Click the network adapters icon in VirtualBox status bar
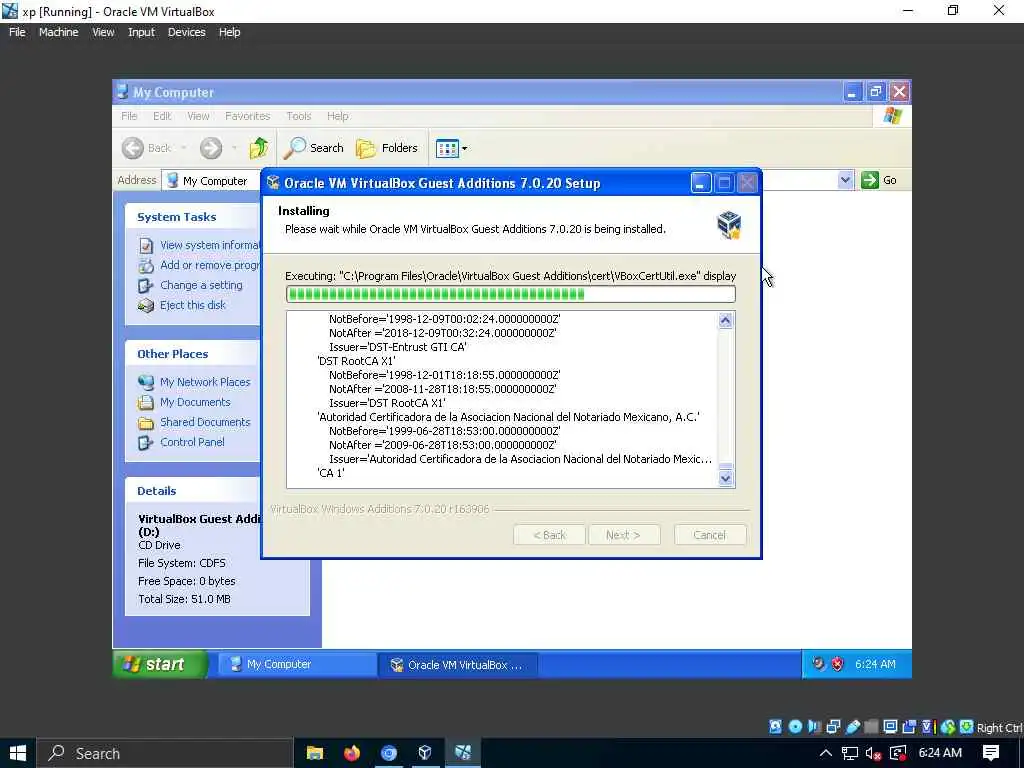This screenshot has width=1024, height=768. click(x=833, y=726)
